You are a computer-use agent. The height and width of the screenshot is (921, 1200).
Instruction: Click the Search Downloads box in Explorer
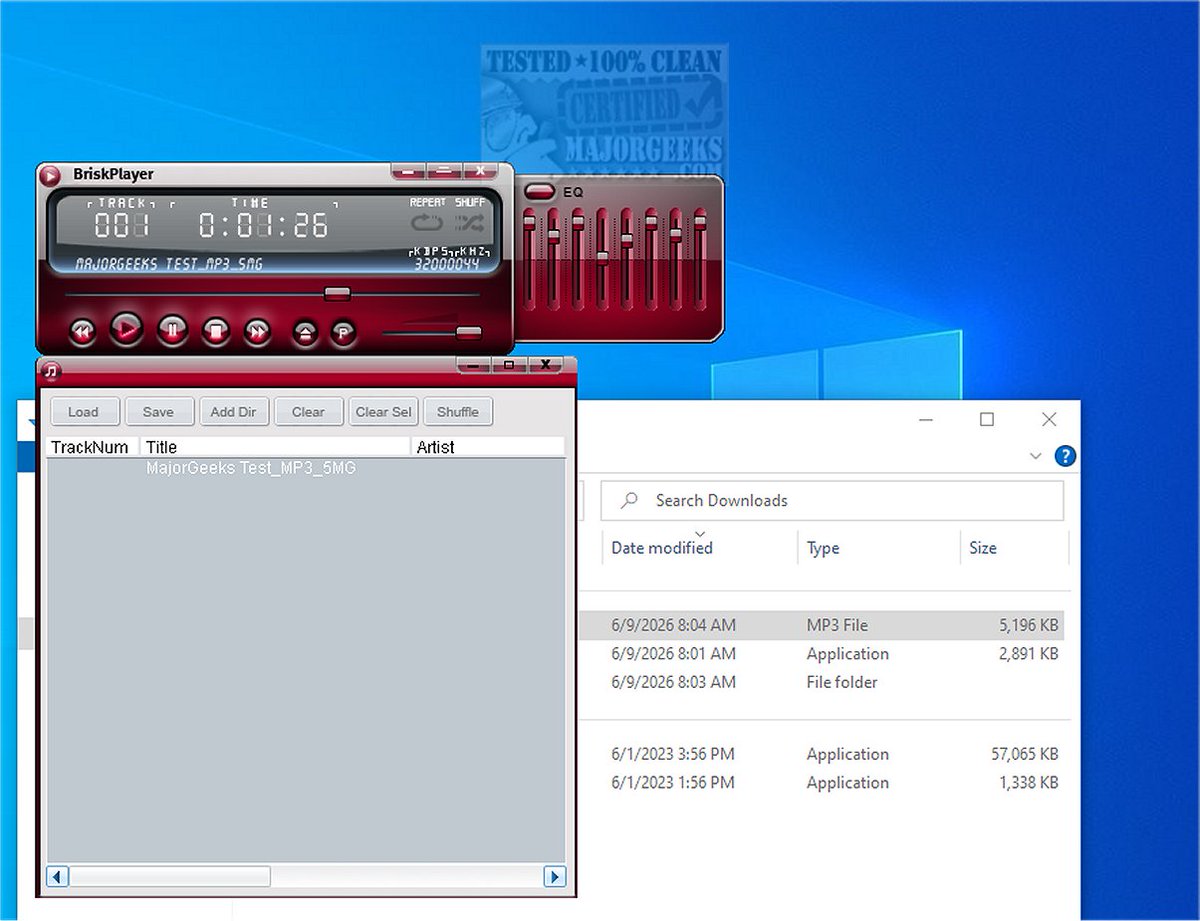click(x=832, y=500)
